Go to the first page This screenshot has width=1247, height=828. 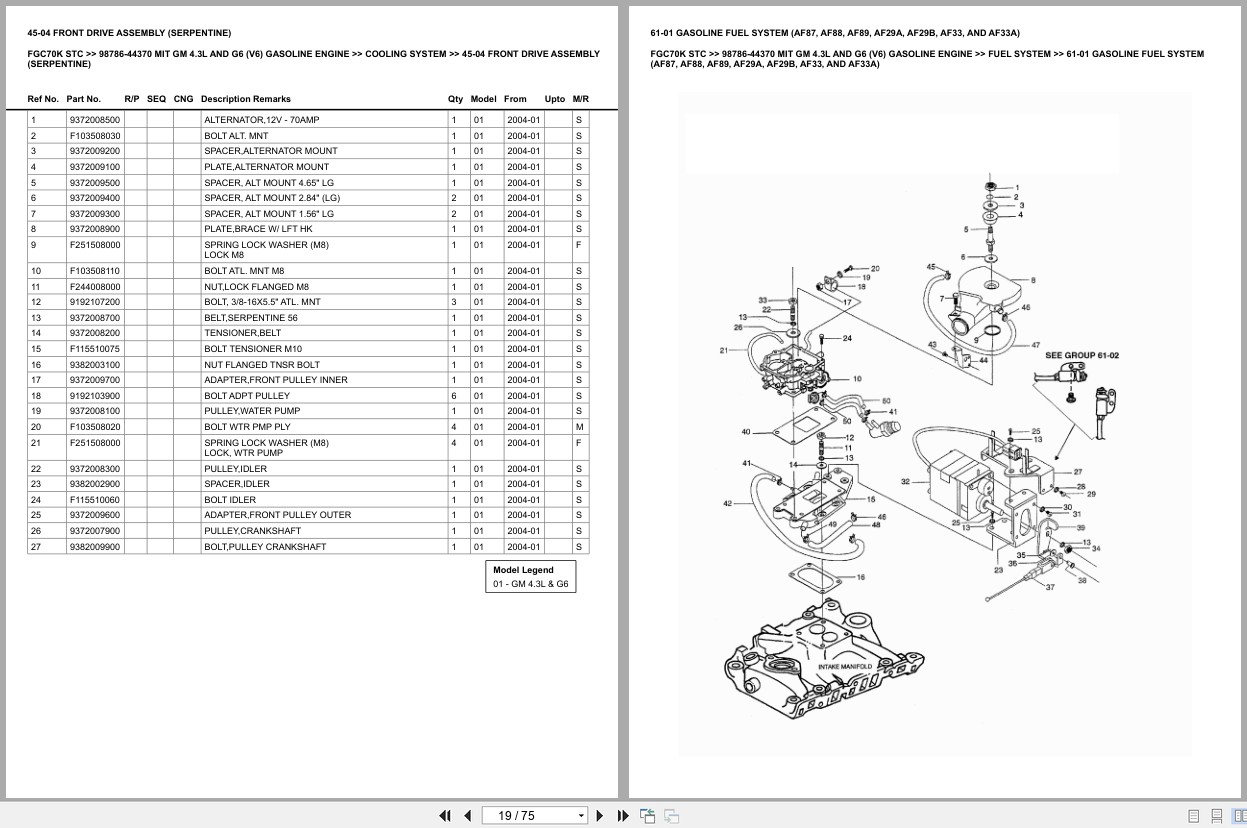445,816
